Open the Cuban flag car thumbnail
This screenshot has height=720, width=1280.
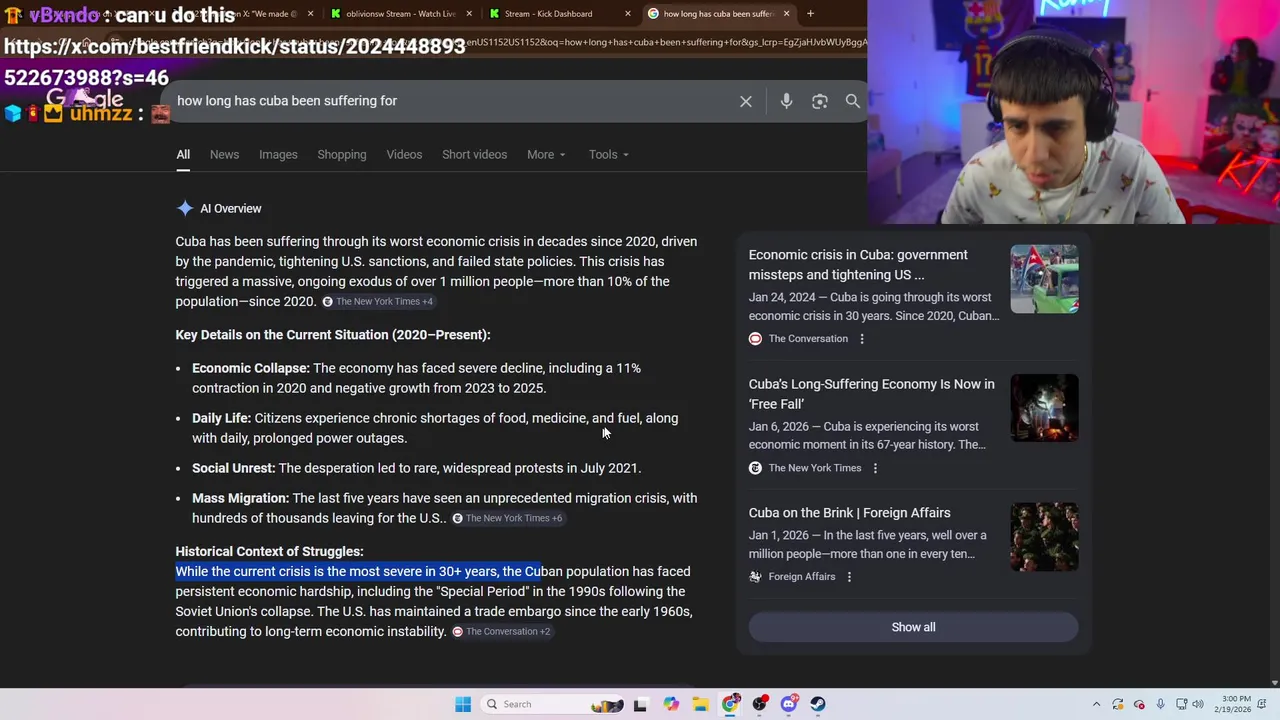[x=1044, y=279]
